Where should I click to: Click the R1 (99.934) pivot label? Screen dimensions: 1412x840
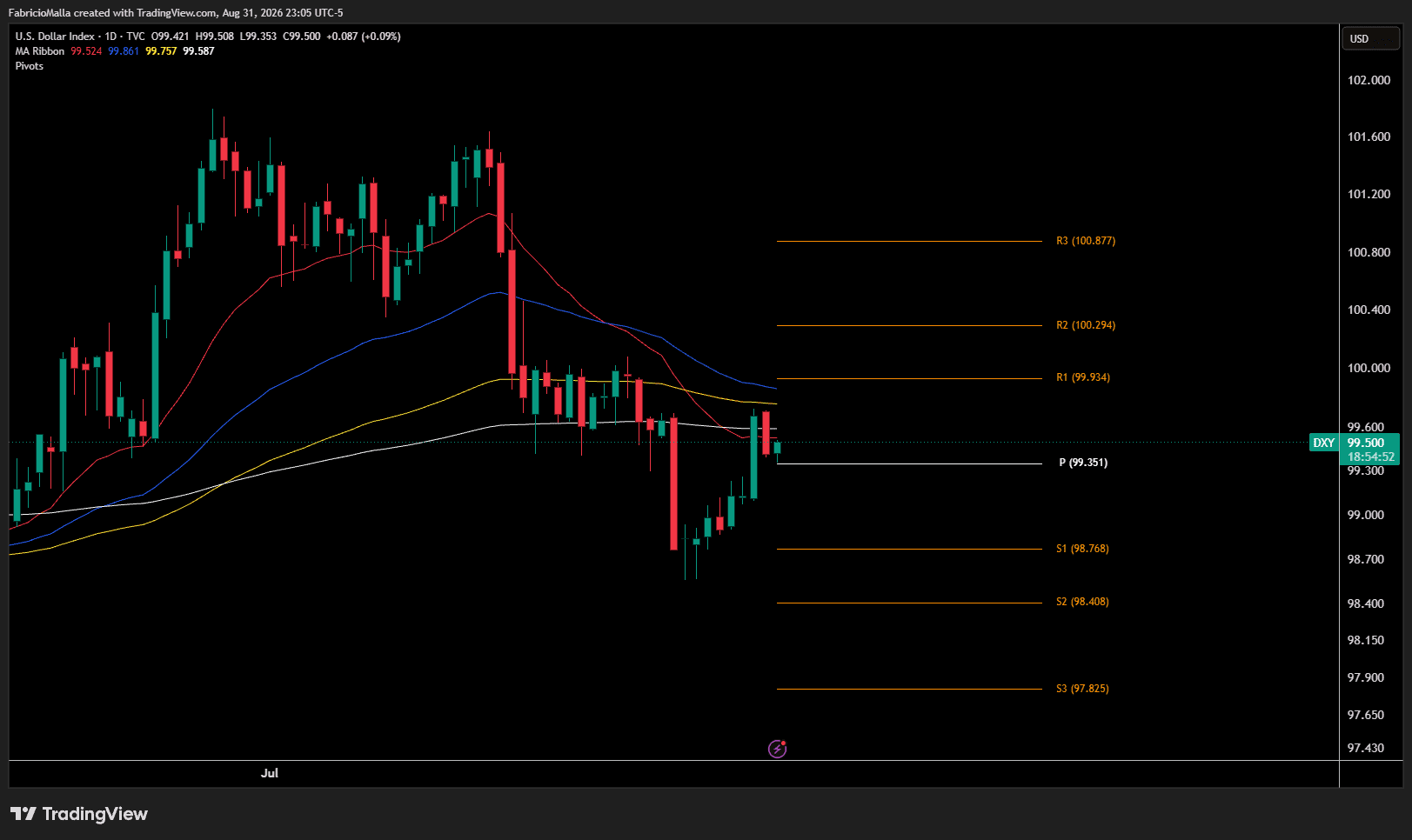1082,377
